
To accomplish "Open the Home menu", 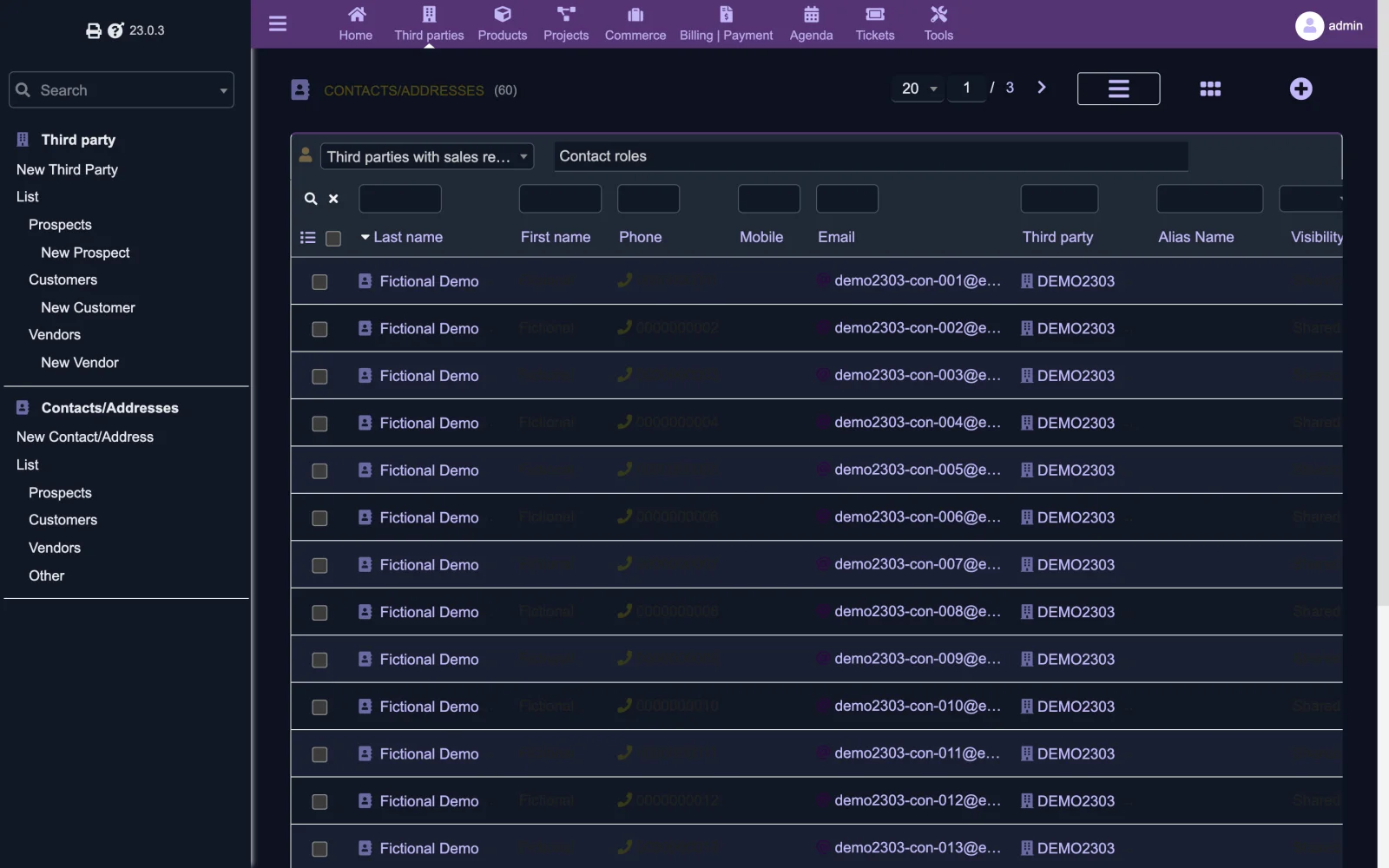I will [x=356, y=24].
